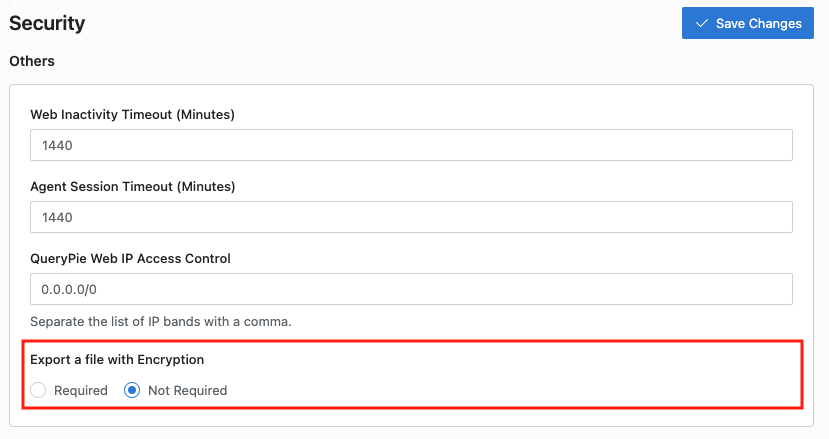Click the 'Not Required' option label text
Viewport: 829px width, 439px height.
tap(188, 390)
